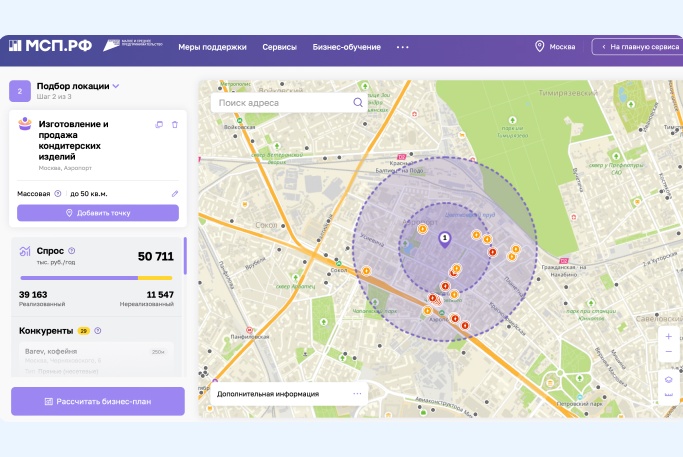Expand the Подбор локации step dropdown

click(116, 86)
